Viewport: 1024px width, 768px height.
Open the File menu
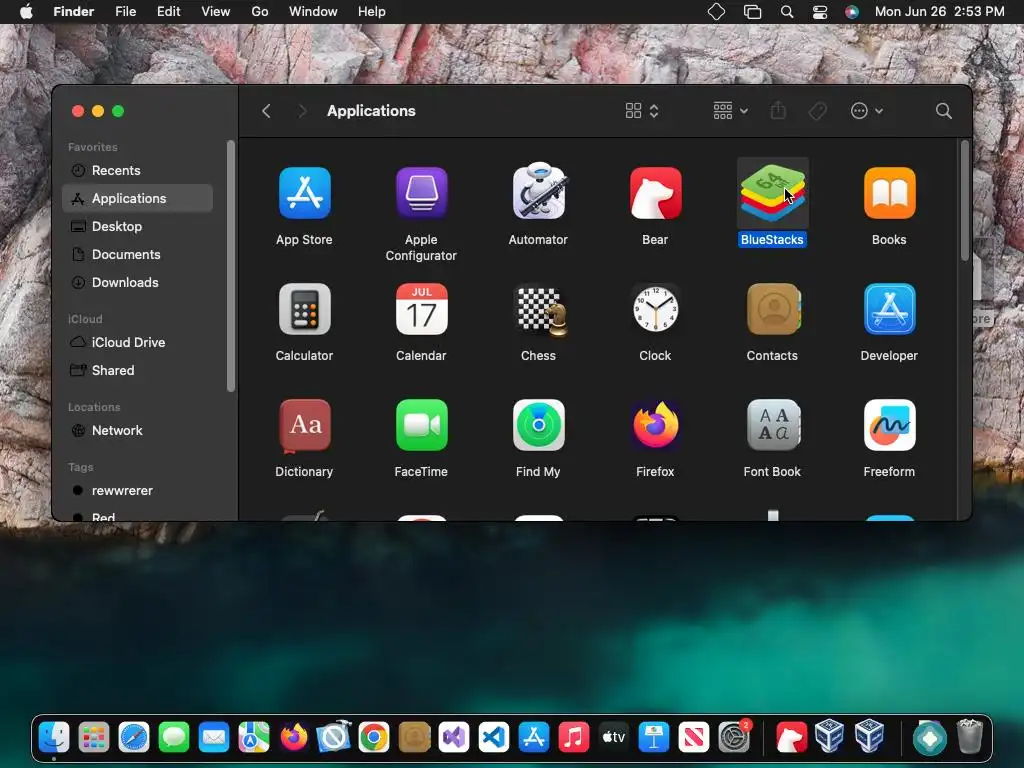click(125, 12)
